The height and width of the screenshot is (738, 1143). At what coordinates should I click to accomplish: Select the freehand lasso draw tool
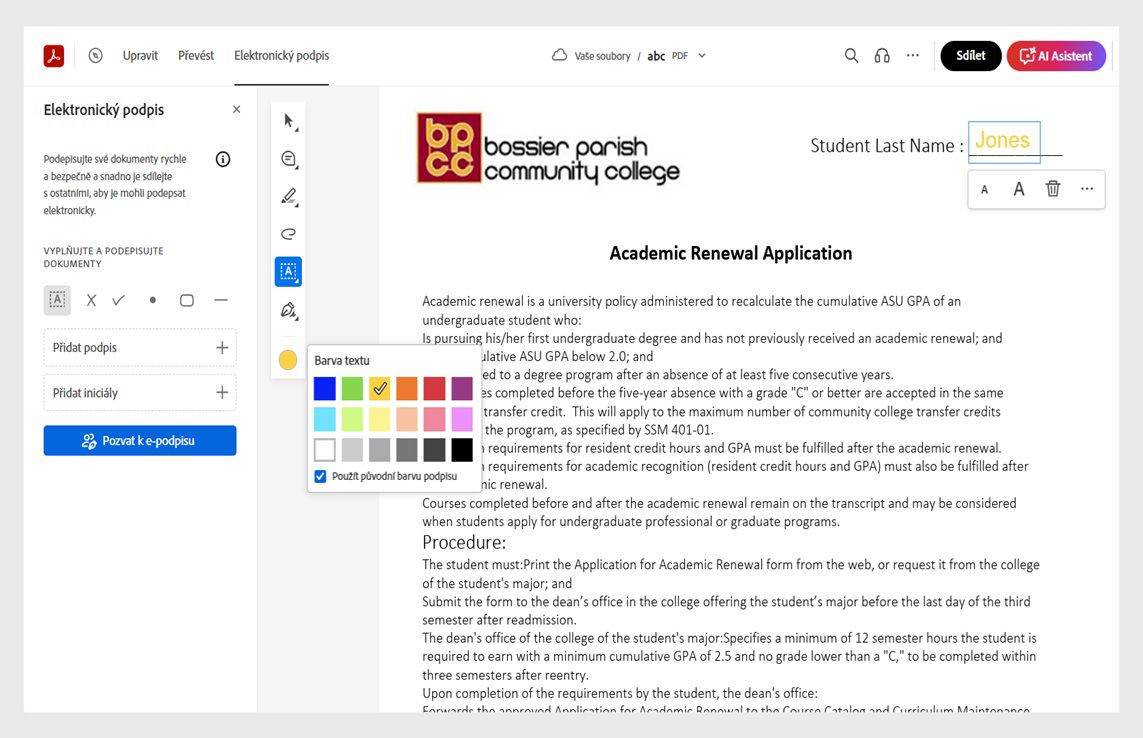coord(288,234)
